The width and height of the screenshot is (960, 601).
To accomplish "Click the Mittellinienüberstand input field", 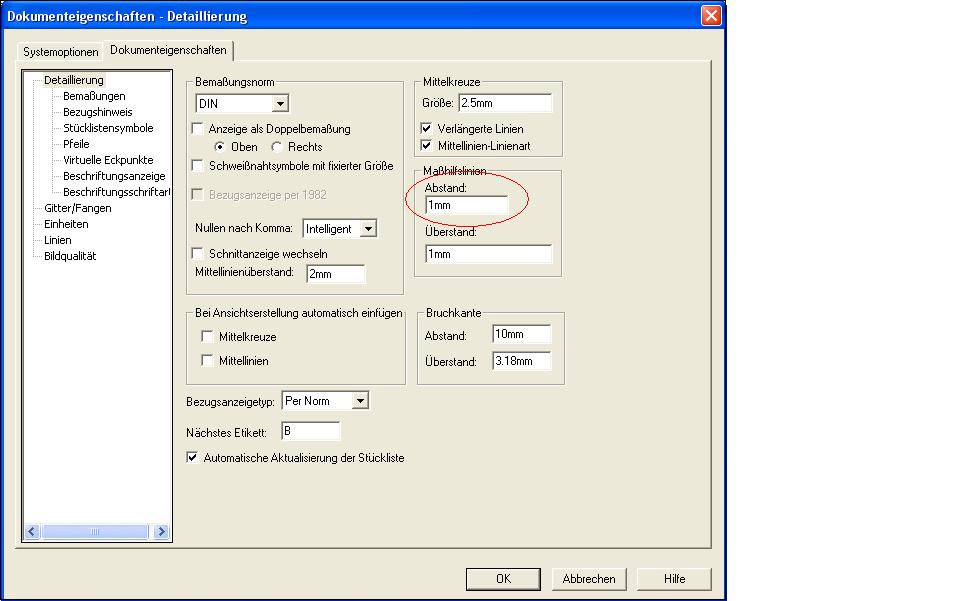I will (x=336, y=274).
